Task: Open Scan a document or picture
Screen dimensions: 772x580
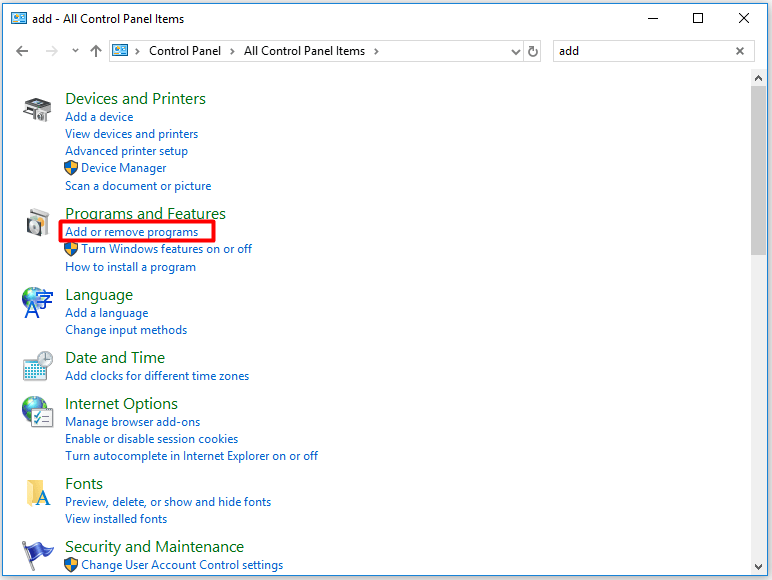Action: point(138,186)
